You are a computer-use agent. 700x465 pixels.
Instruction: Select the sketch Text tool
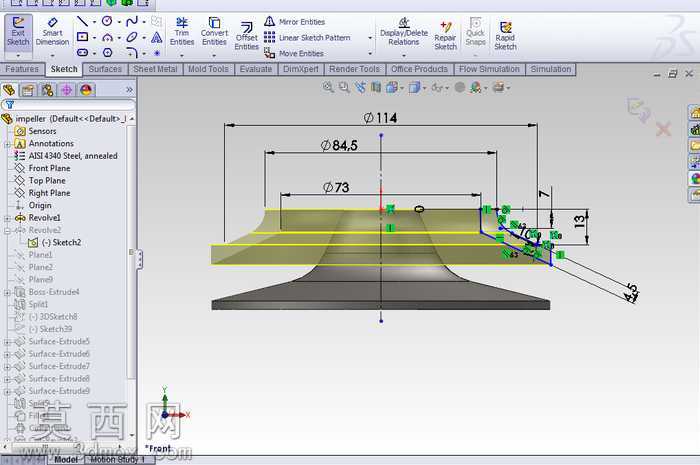coord(157,37)
